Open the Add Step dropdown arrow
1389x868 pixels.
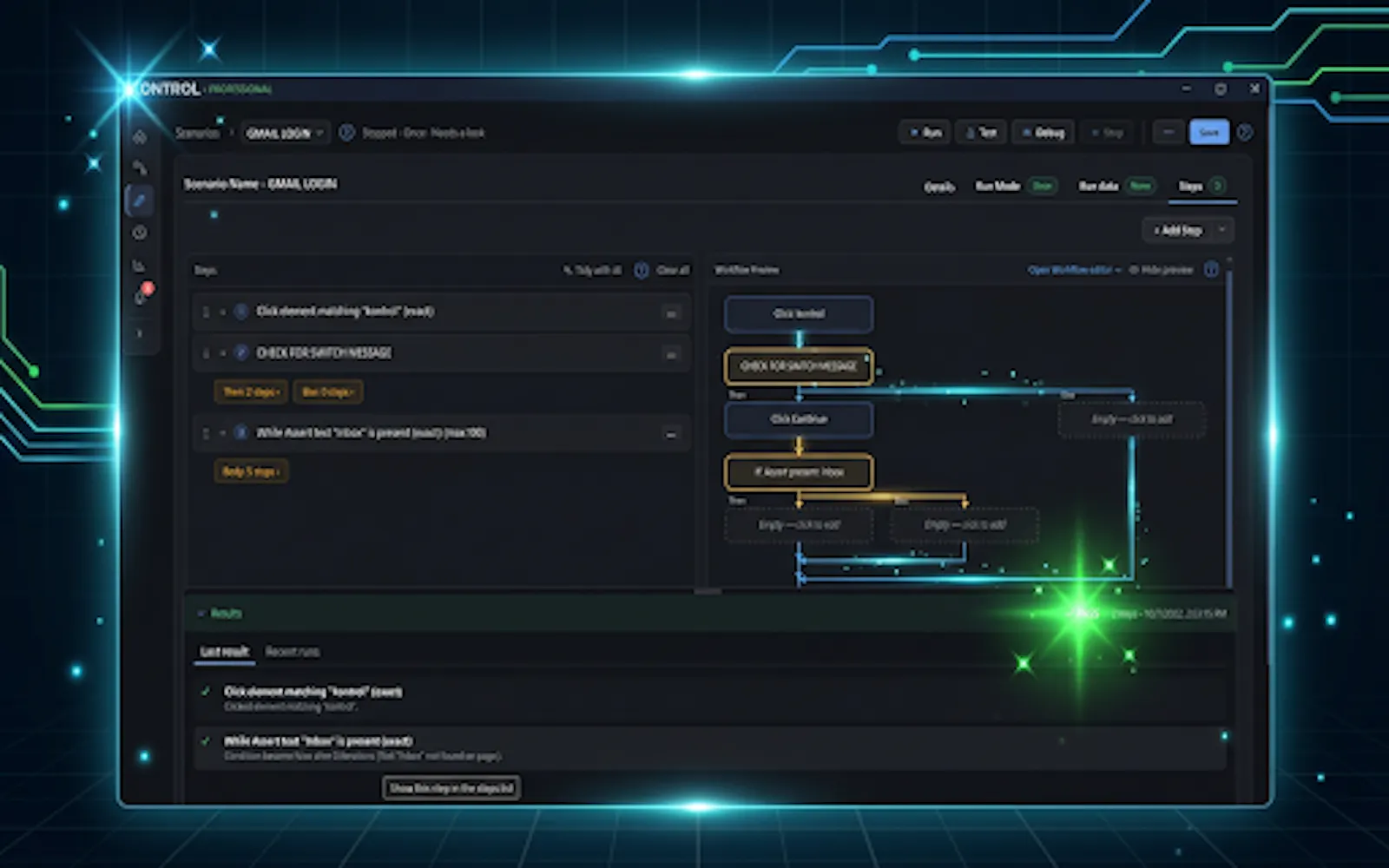[x=1222, y=230]
